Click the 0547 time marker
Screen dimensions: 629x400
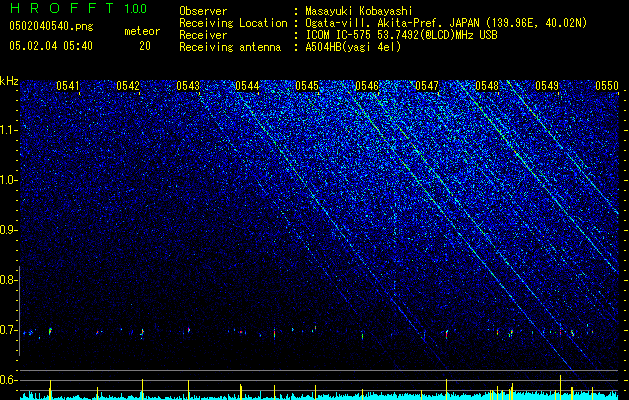tap(427, 86)
